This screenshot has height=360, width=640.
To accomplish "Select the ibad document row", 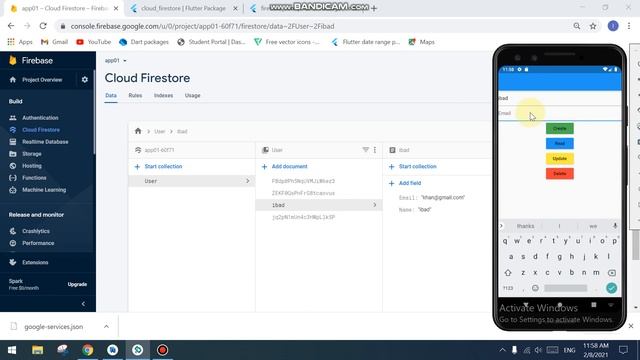I will coord(319,205).
